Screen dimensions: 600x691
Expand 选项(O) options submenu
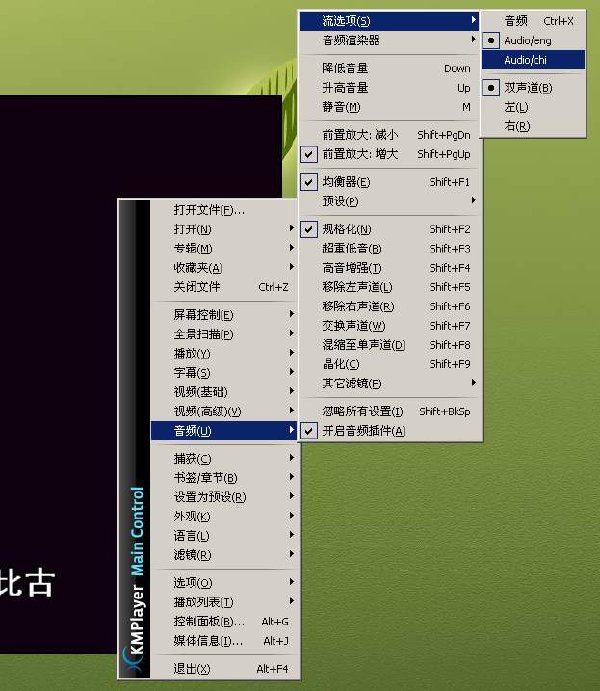[x=225, y=583]
